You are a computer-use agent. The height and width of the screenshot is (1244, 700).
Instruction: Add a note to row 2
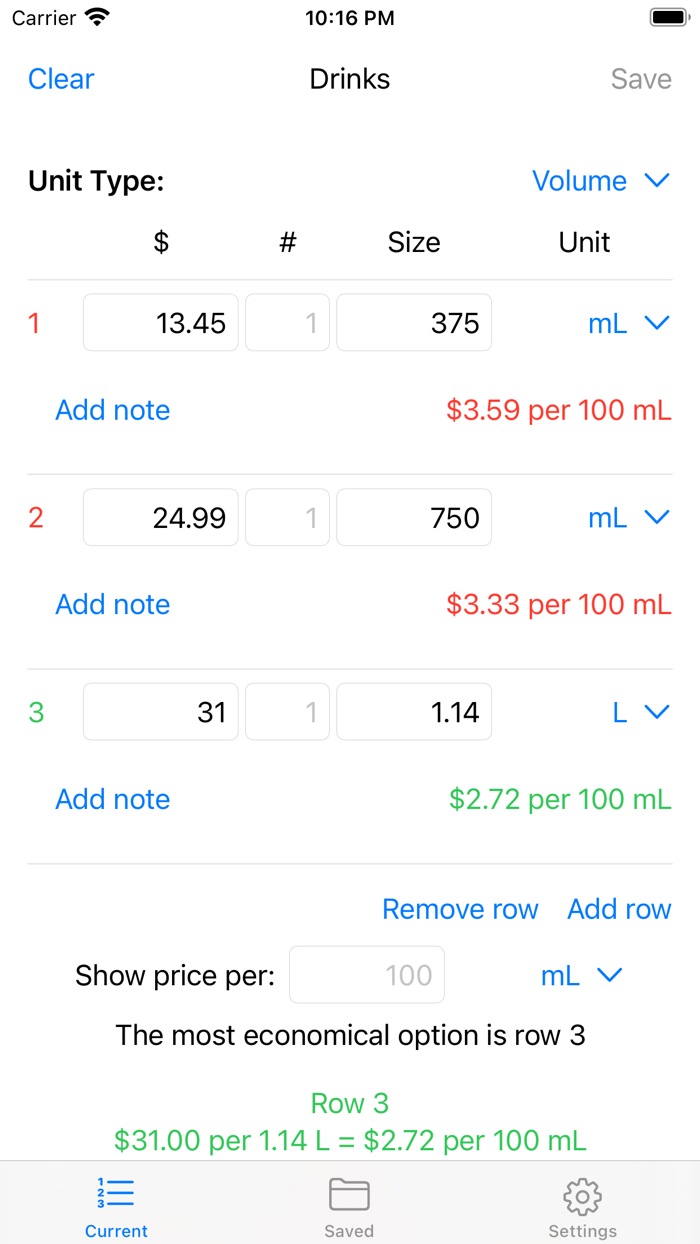112,604
